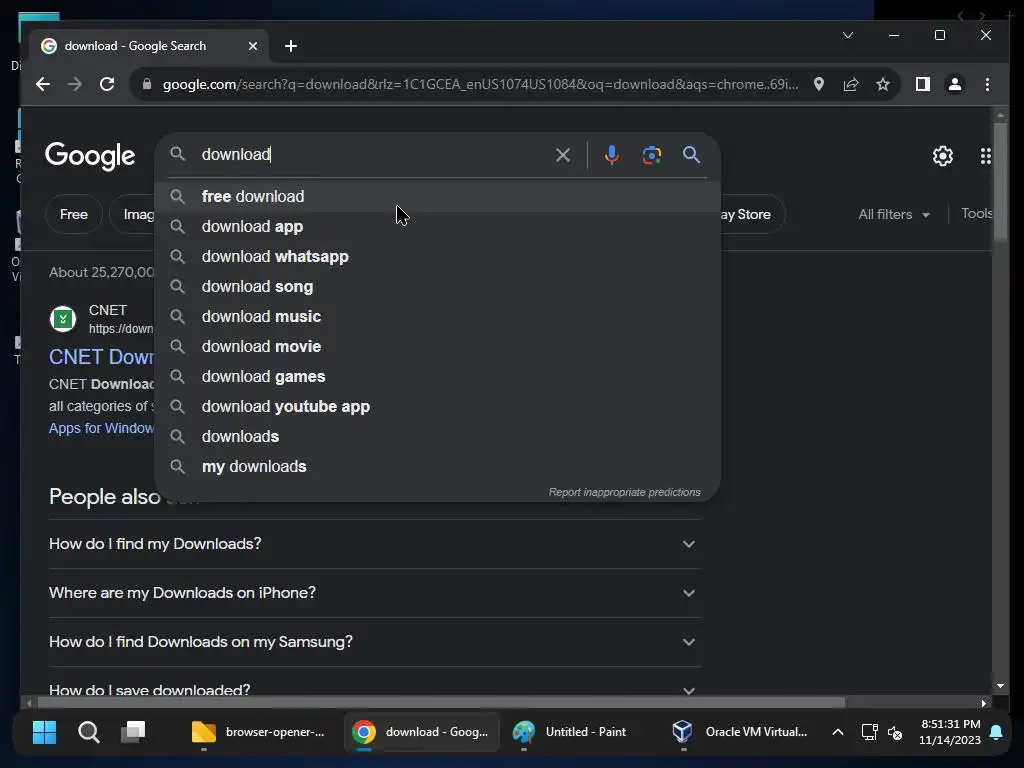The image size is (1024, 768).
Task: Open taskbar clock and date
Action: point(950,732)
